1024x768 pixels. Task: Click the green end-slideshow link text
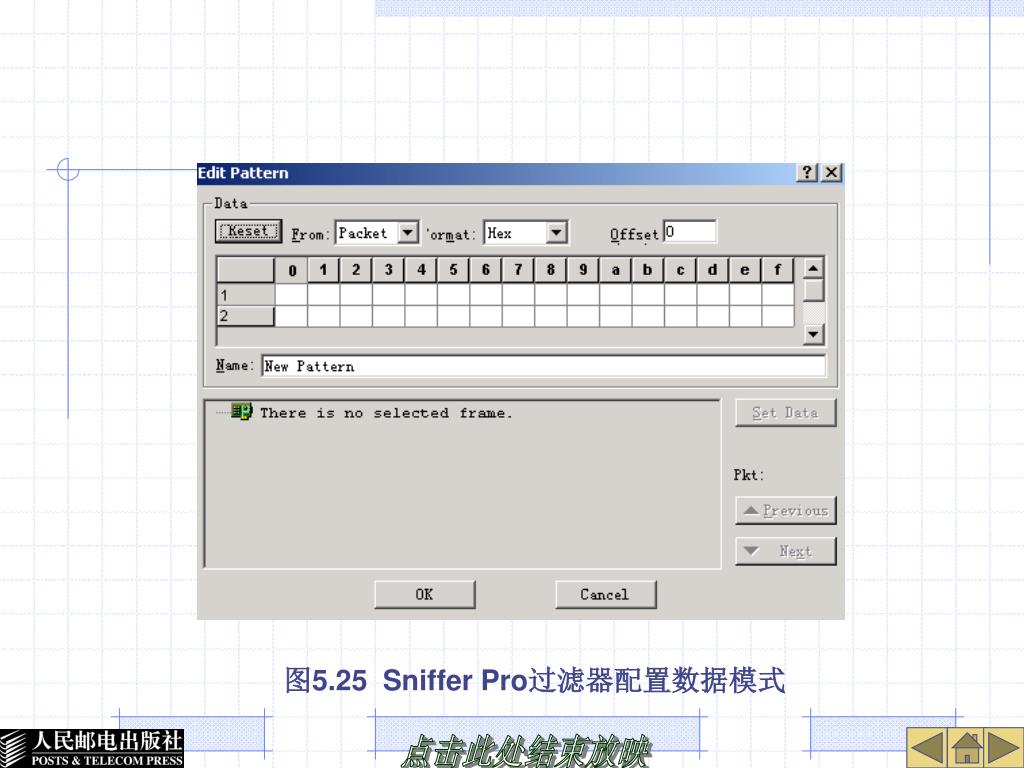(526, 751)
